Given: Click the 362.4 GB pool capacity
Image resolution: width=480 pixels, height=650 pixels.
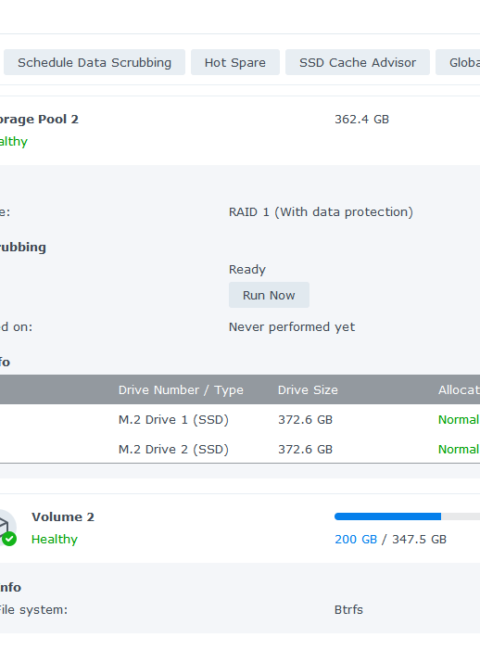Looking at the screenshot, I should (x=361, y=119).
